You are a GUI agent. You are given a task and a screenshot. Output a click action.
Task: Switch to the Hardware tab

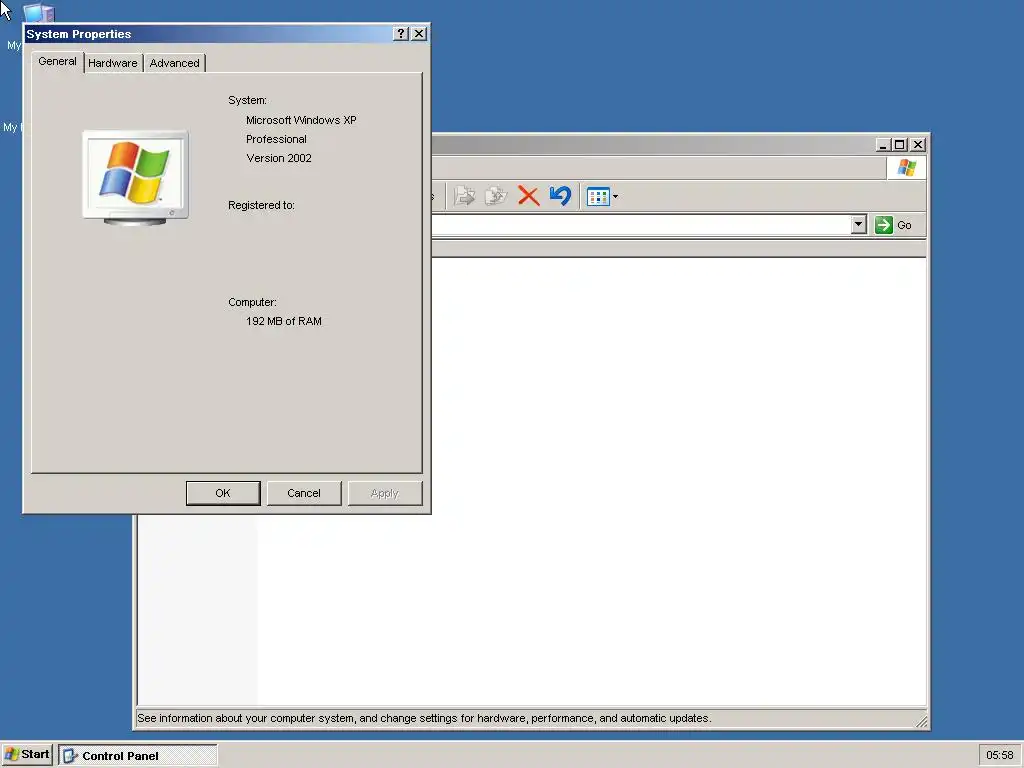click(113, 63)
